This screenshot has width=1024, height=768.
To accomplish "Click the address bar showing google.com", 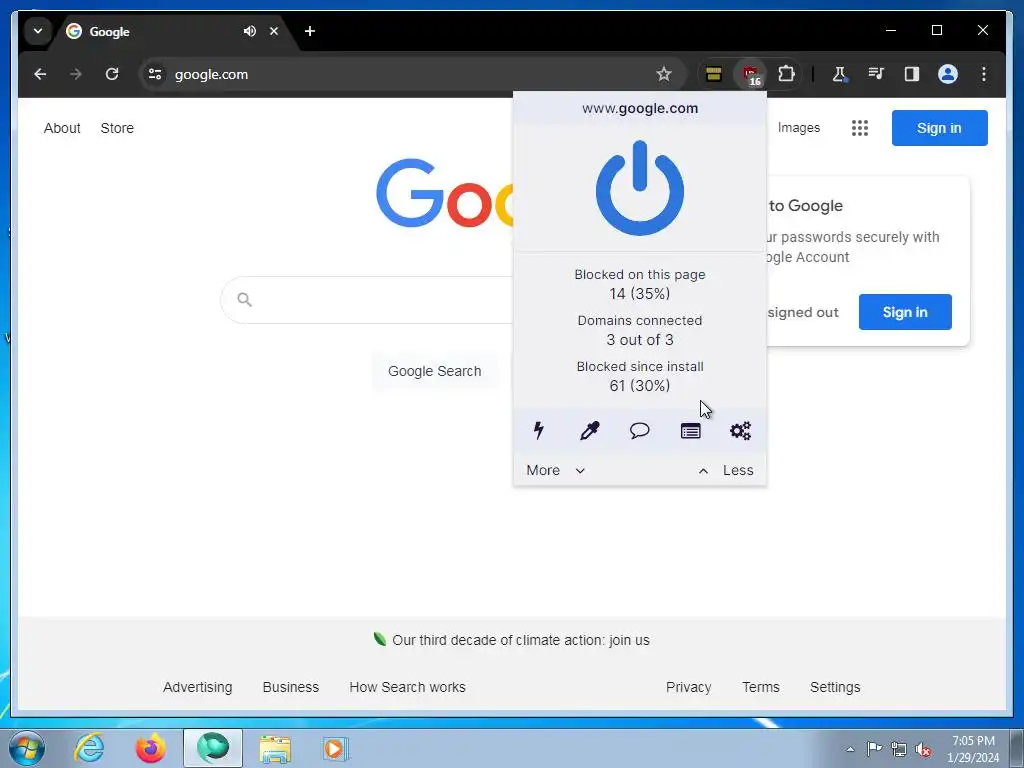I will tap(411, 74).
